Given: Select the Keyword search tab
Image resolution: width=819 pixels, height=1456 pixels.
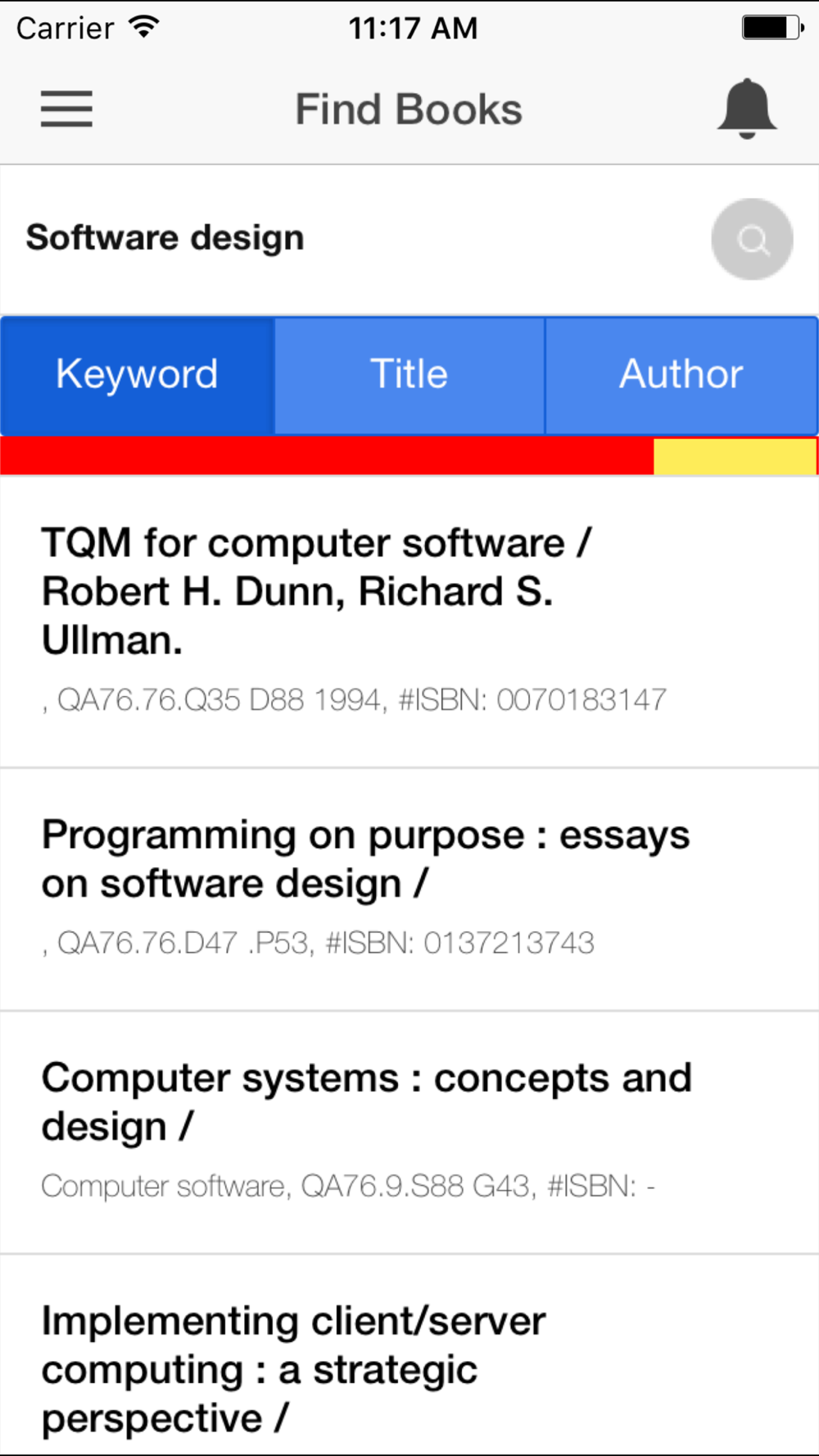Looking at the screenshot, I should pyautogui.click(x=137, y=375).
